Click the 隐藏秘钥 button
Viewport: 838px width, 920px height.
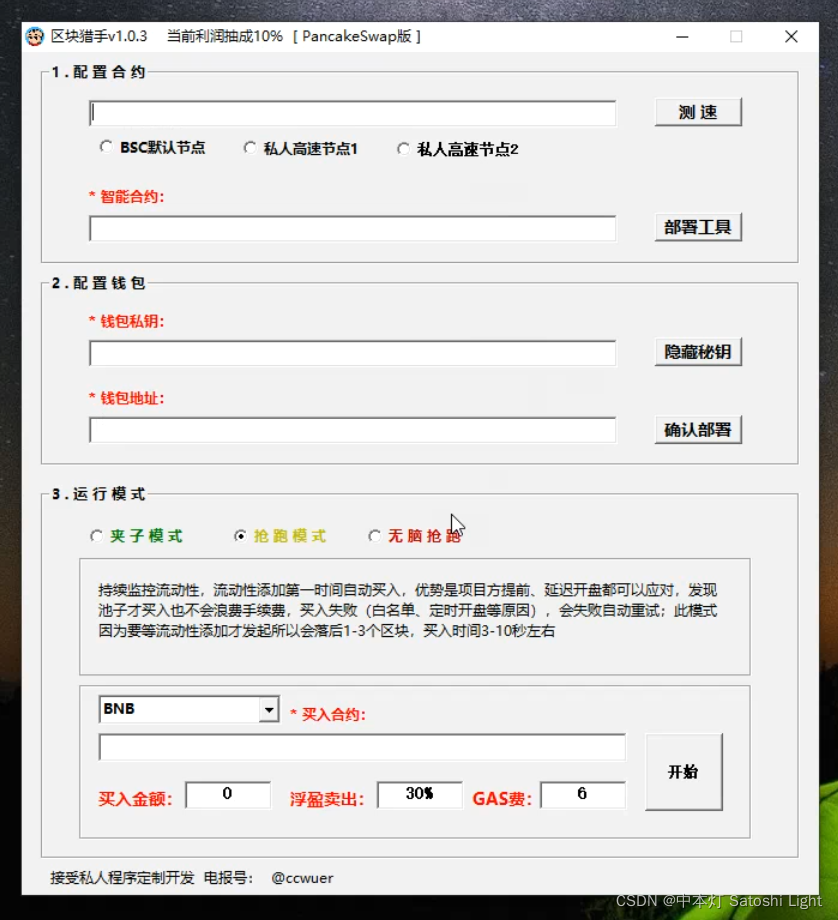[698, 351]
